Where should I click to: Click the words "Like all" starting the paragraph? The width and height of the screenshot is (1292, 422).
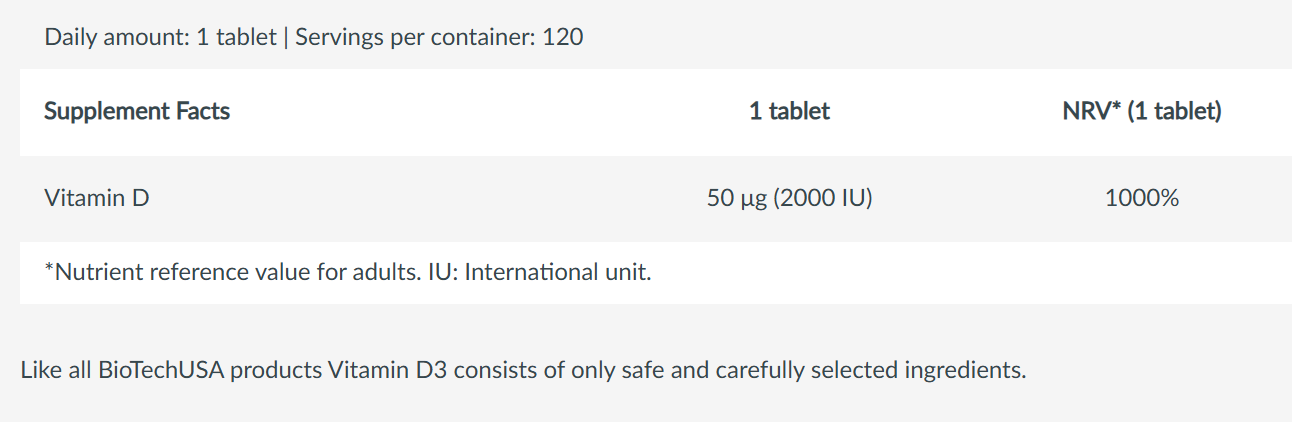pyautogui.click(x=56, y=370)
